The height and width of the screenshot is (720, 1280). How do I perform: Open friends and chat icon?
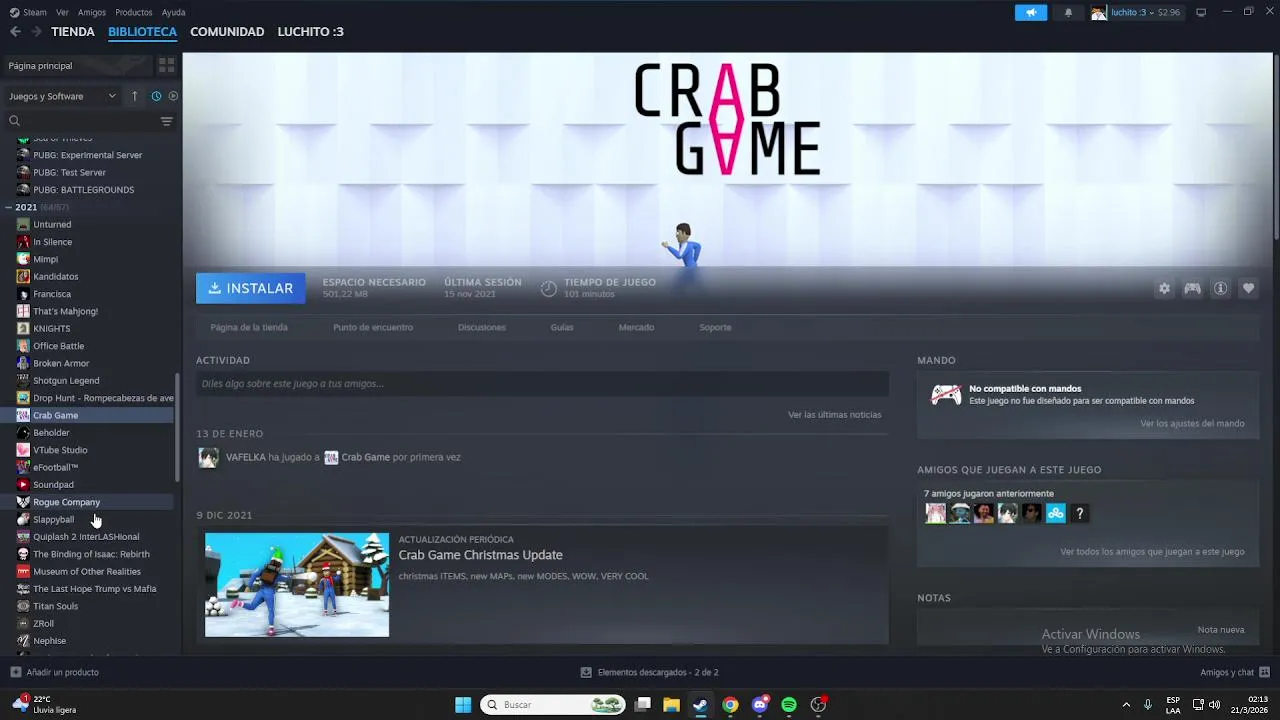[x=1264, y=672]
